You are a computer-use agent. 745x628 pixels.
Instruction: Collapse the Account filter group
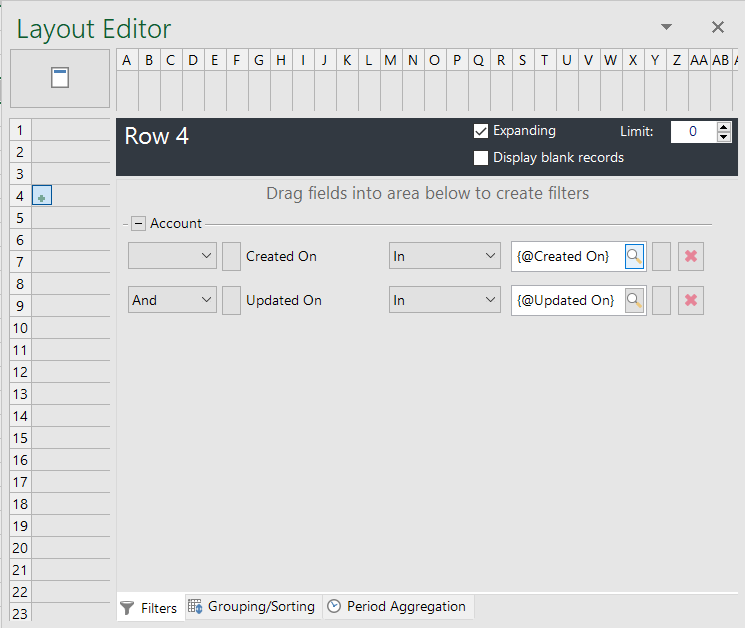click(x=139, y=224)
